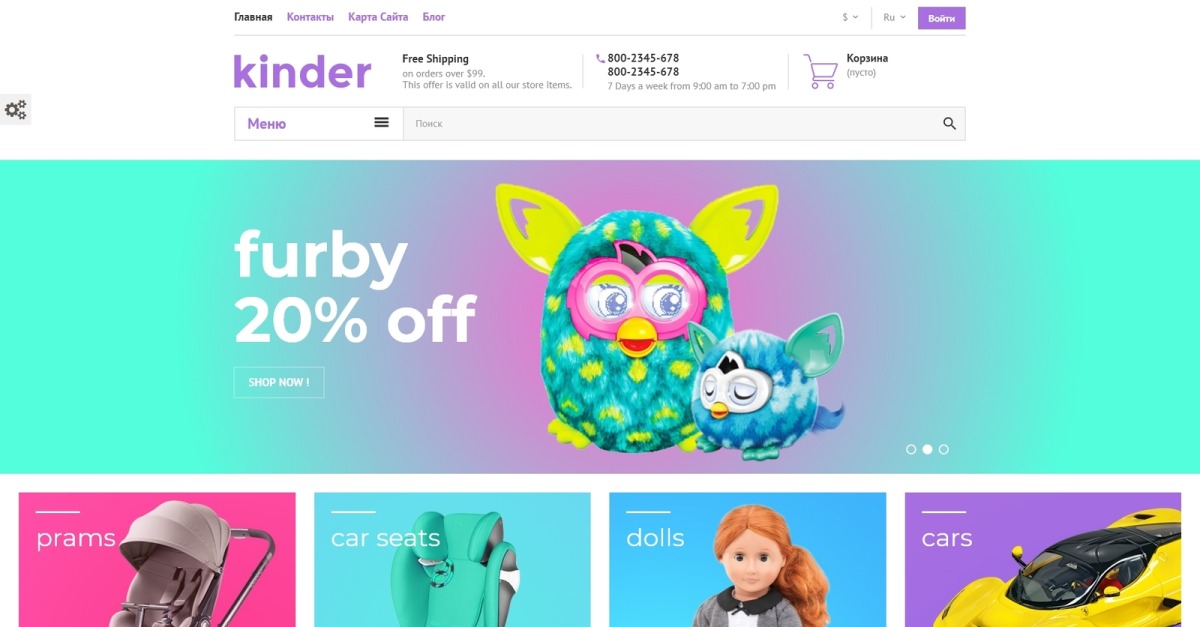Select the second slider dot
The width and height of the screenshot is (1200, 627).
pos(927,450)
